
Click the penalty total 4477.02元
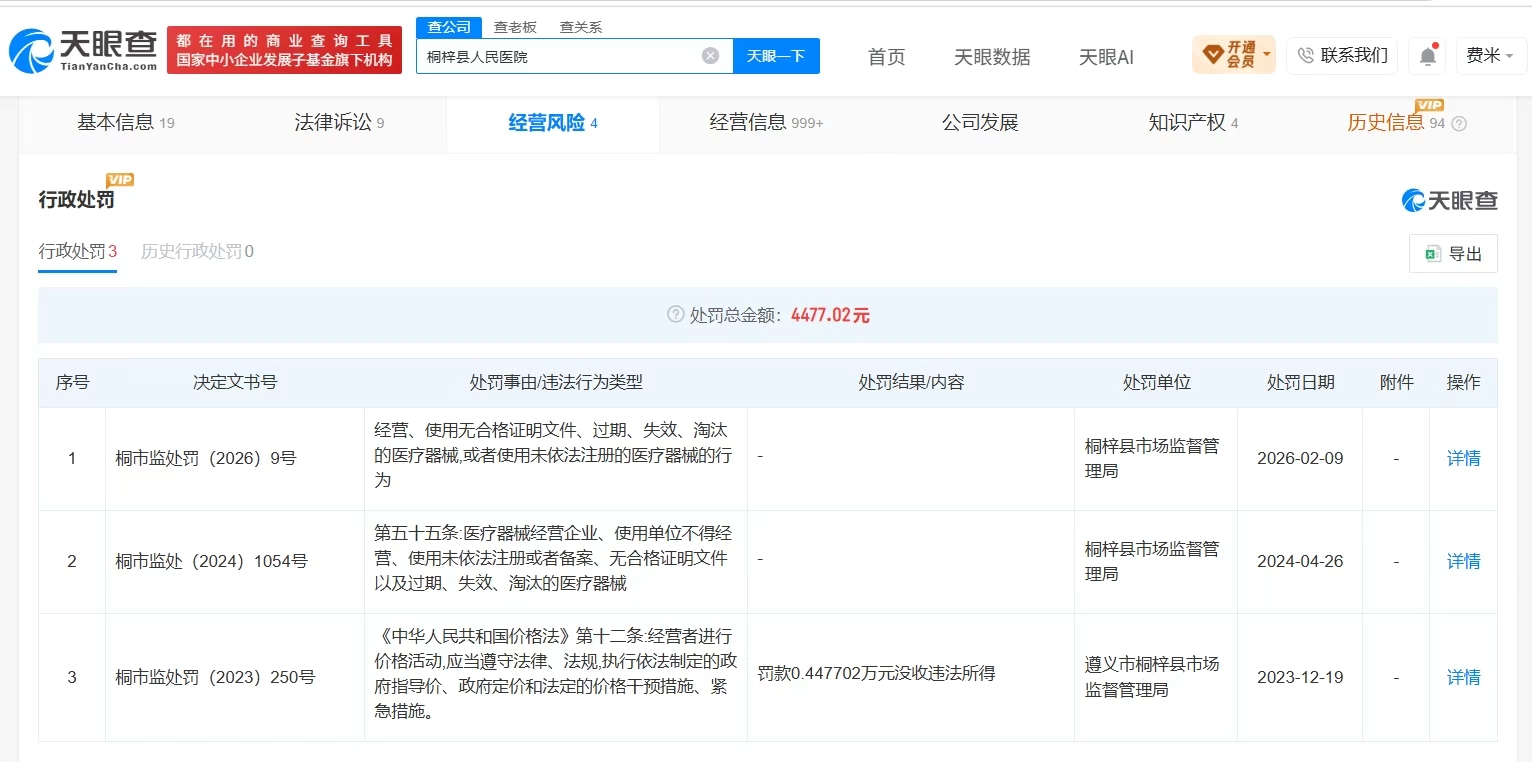(x=830, y=315)
